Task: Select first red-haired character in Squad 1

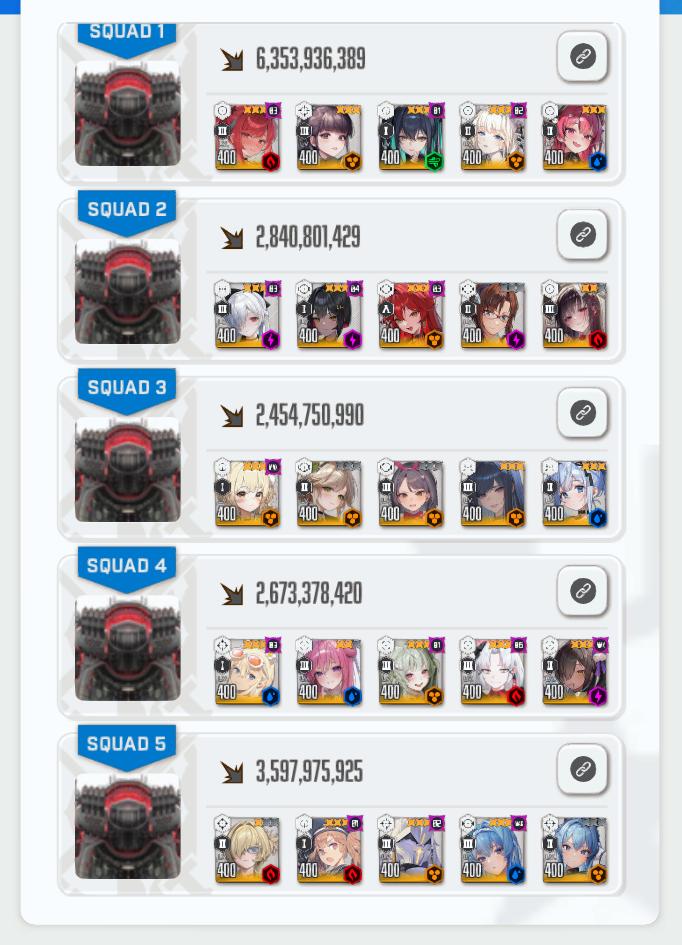Action: pyautogui.click(x=248, y=136)
